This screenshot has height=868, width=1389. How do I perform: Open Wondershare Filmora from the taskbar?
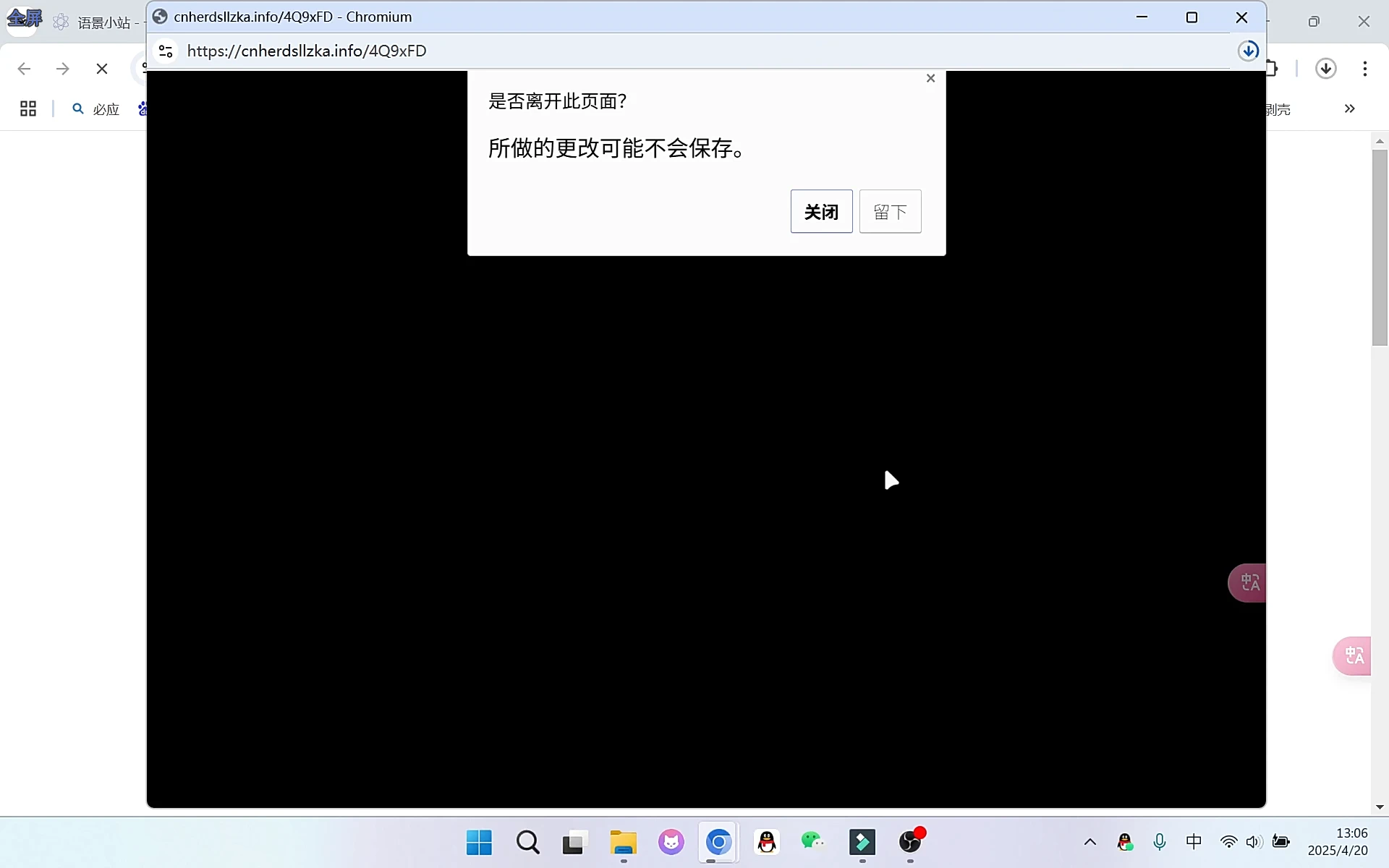click(862, 843)
